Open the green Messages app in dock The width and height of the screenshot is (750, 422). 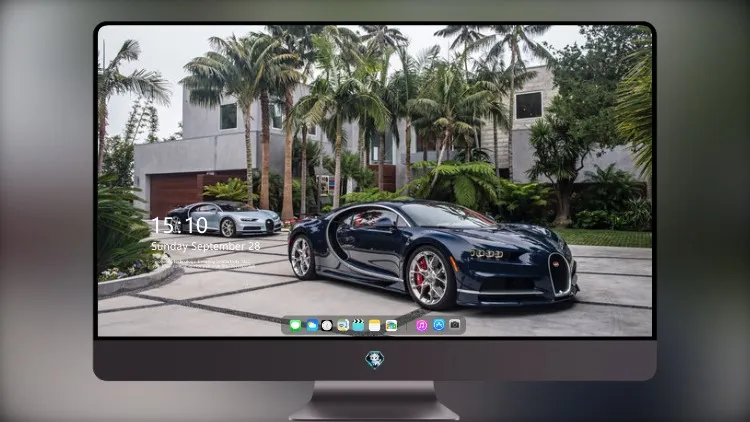tap(296, 325)
